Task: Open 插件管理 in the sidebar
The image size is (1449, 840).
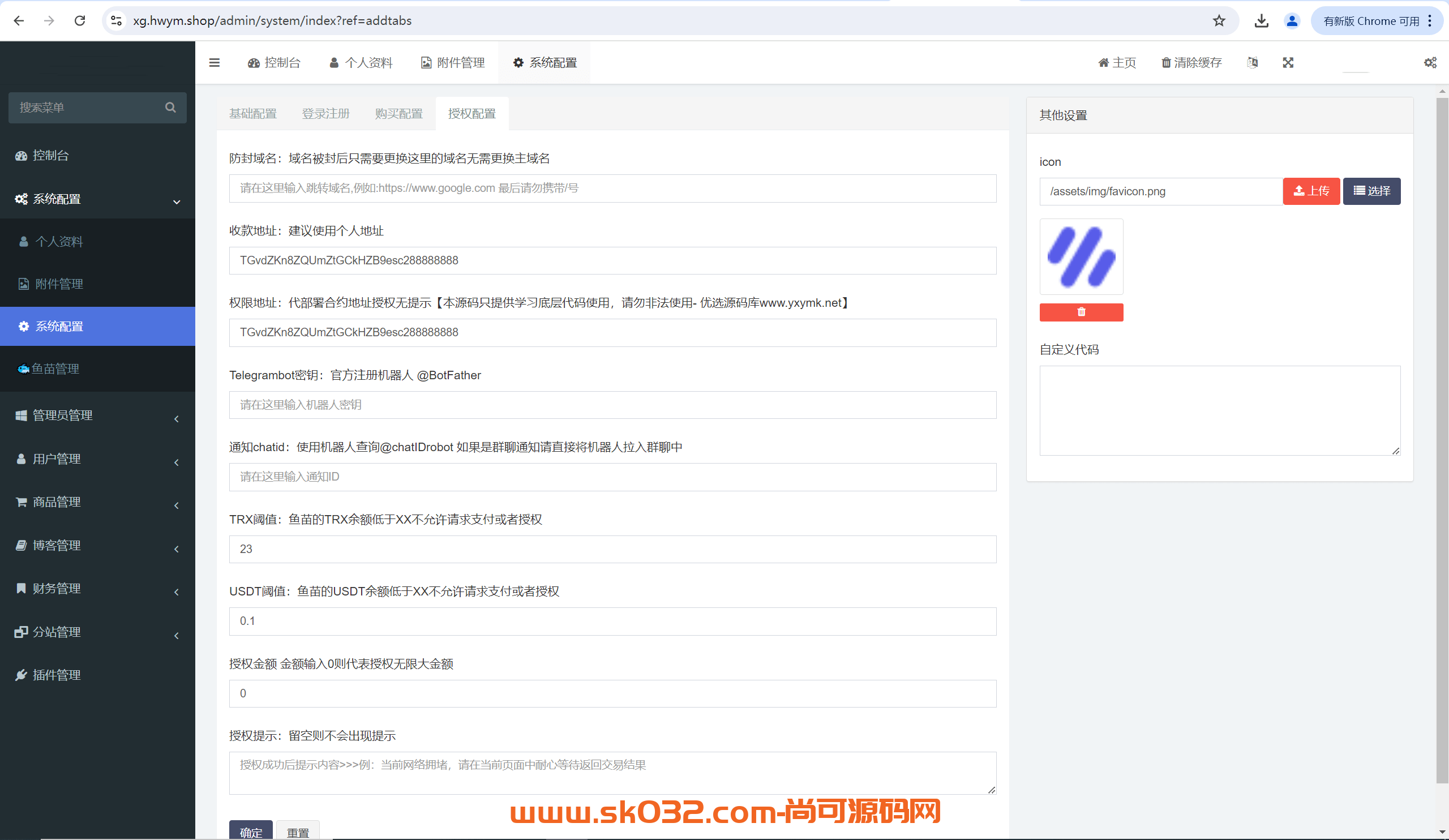Action: tap(98, 675)
